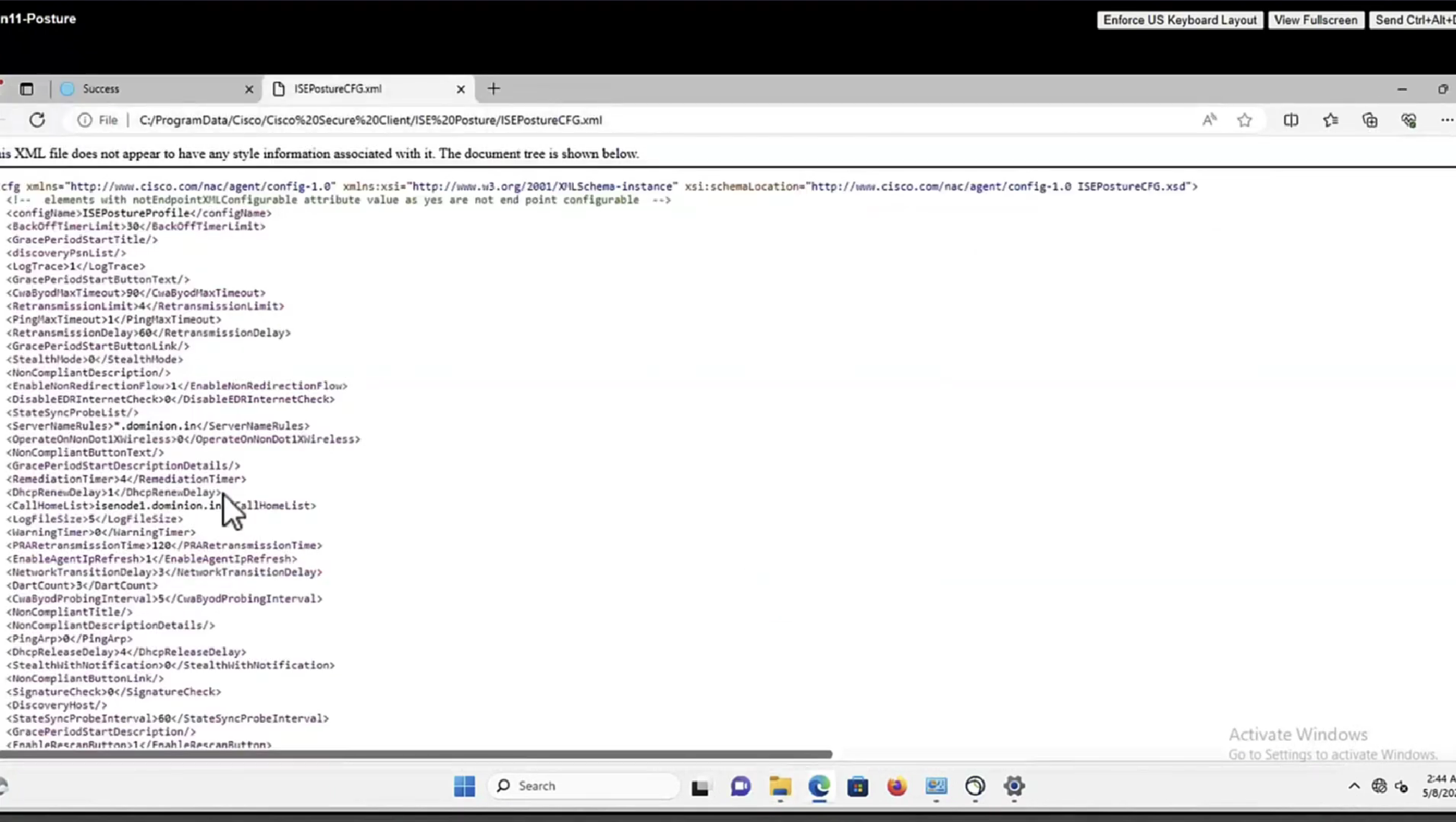The image size is (1456, 822).
Task: Click the Add to favorites star icon
Action: [x=1245, y=120]
